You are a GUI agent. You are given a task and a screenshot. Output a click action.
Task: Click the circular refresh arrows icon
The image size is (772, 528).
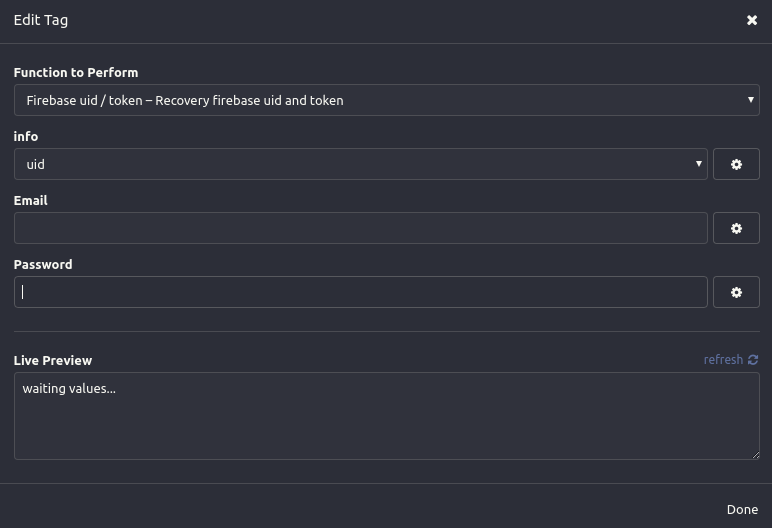click(x=753, y=360)
